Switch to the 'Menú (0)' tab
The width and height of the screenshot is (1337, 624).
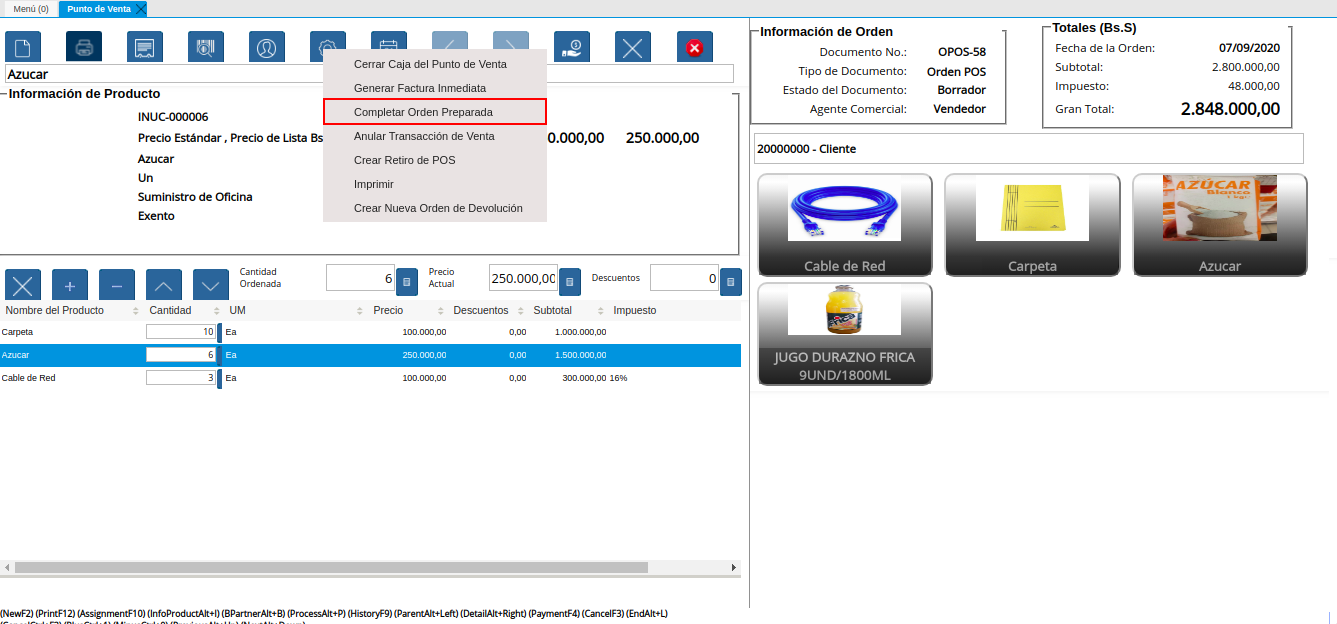[29, 6]
